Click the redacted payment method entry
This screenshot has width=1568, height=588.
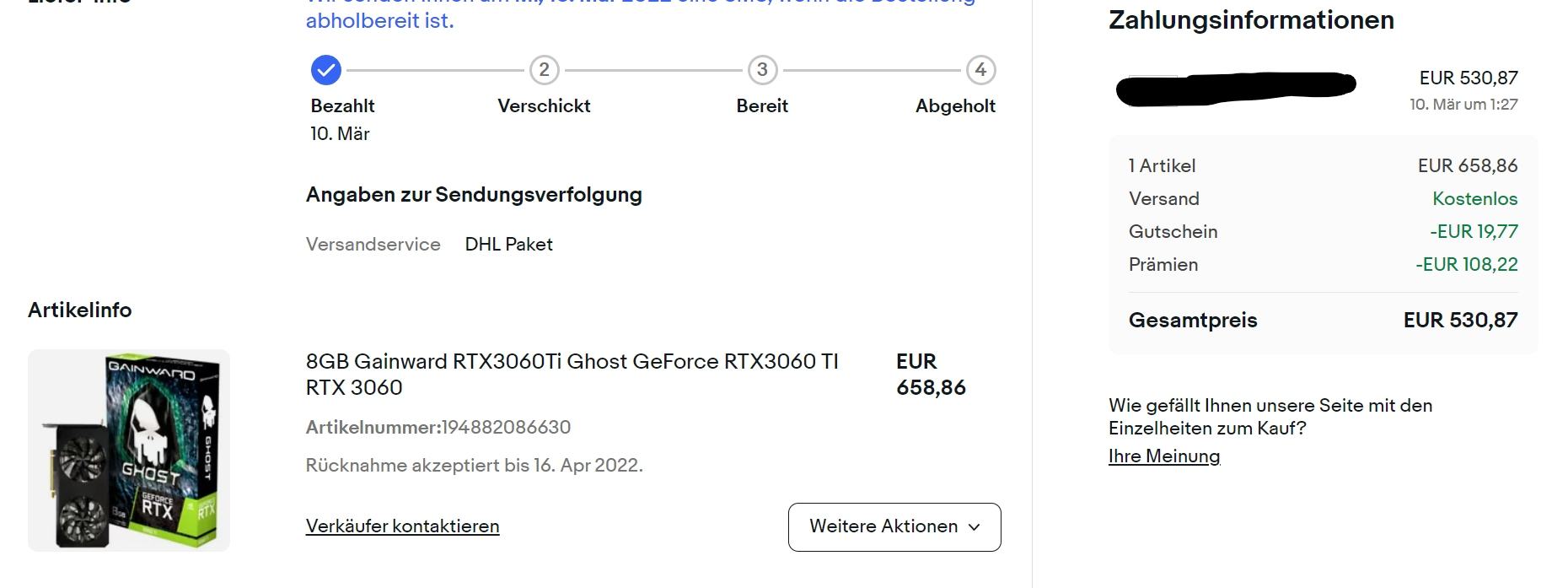[x=1235, y=89]
